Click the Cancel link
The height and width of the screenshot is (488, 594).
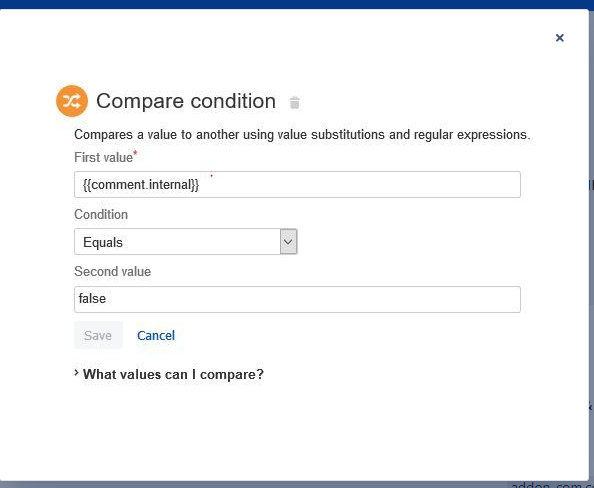[156, 335]
